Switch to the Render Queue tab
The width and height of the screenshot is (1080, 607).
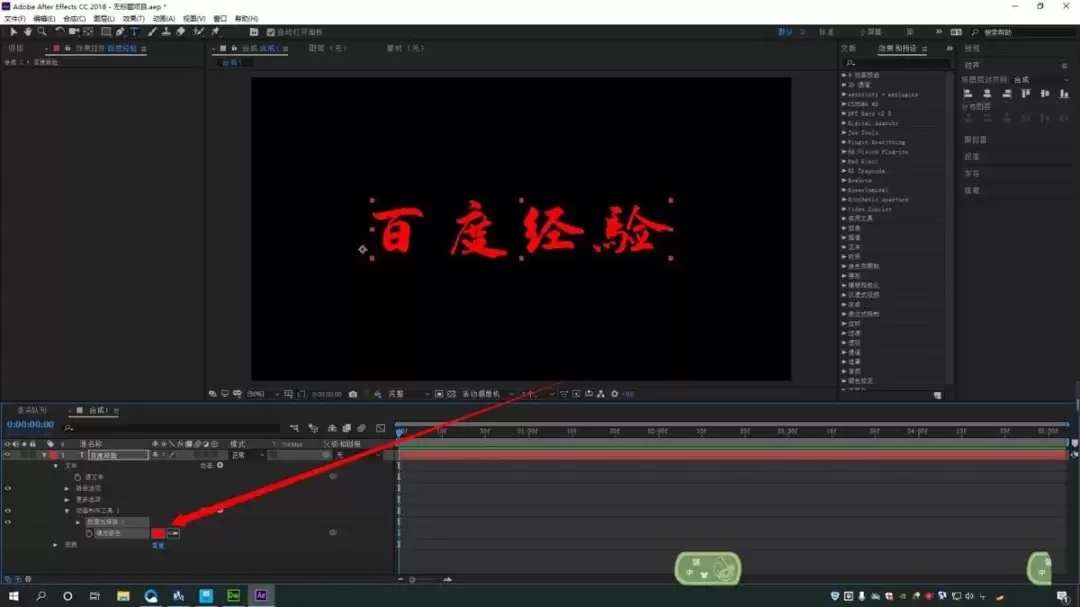click(32, 410)
